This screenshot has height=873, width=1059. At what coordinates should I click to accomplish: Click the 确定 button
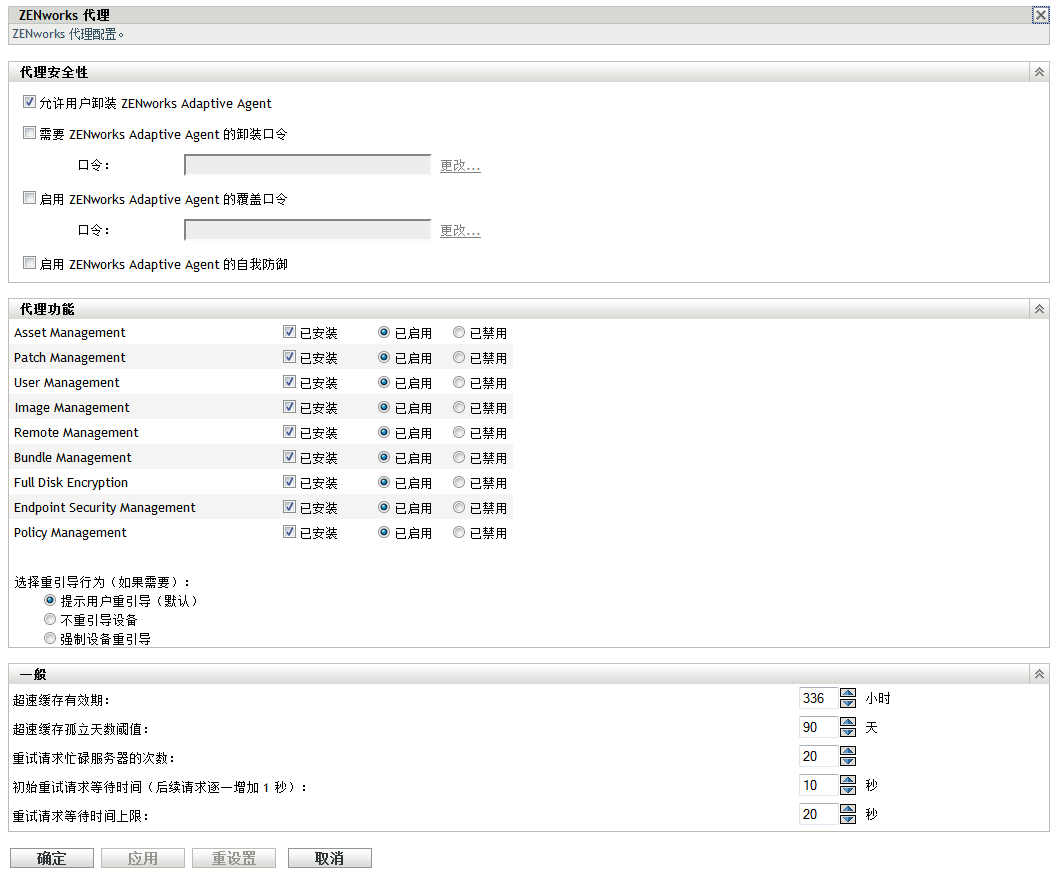[51, 858]
